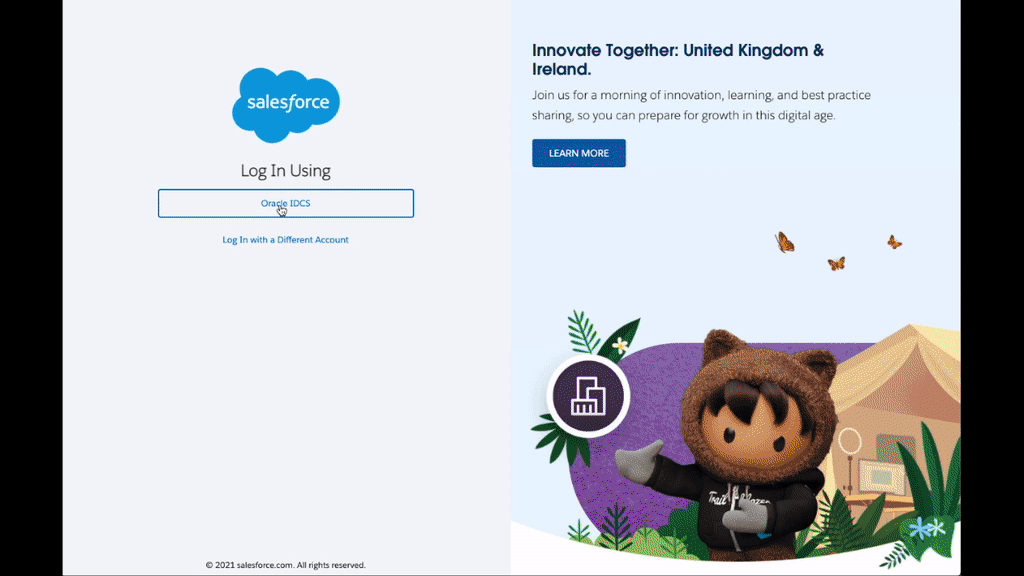Click the rightmost small butterfly
The width and height of the screenshot is (1024, 576).
[894, 242]
